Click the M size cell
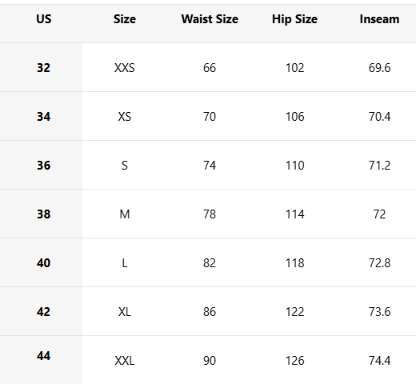This screenshot has height=385, width=416. 124,214
